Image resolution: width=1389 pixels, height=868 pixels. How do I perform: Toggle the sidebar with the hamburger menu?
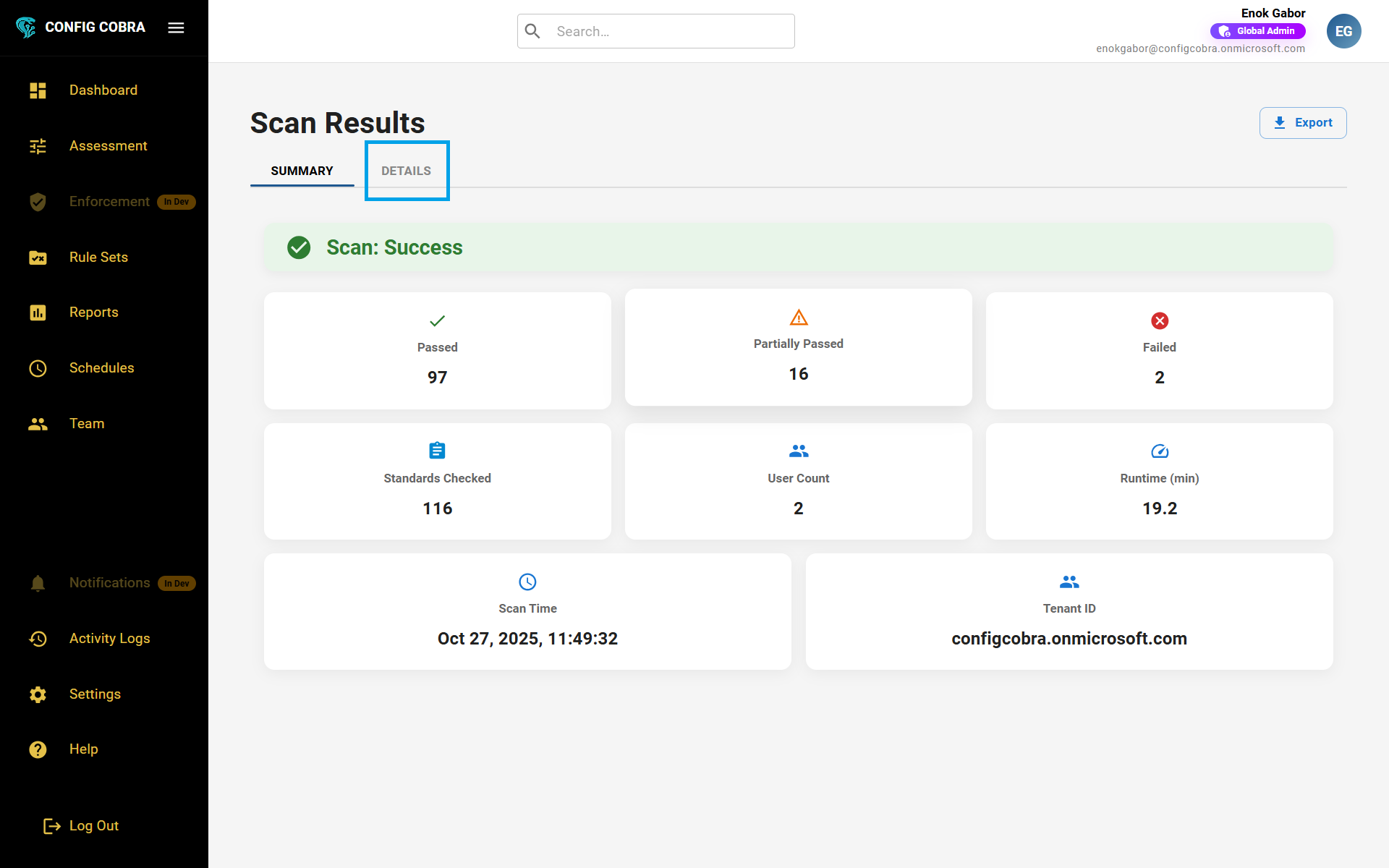[175, 27]
